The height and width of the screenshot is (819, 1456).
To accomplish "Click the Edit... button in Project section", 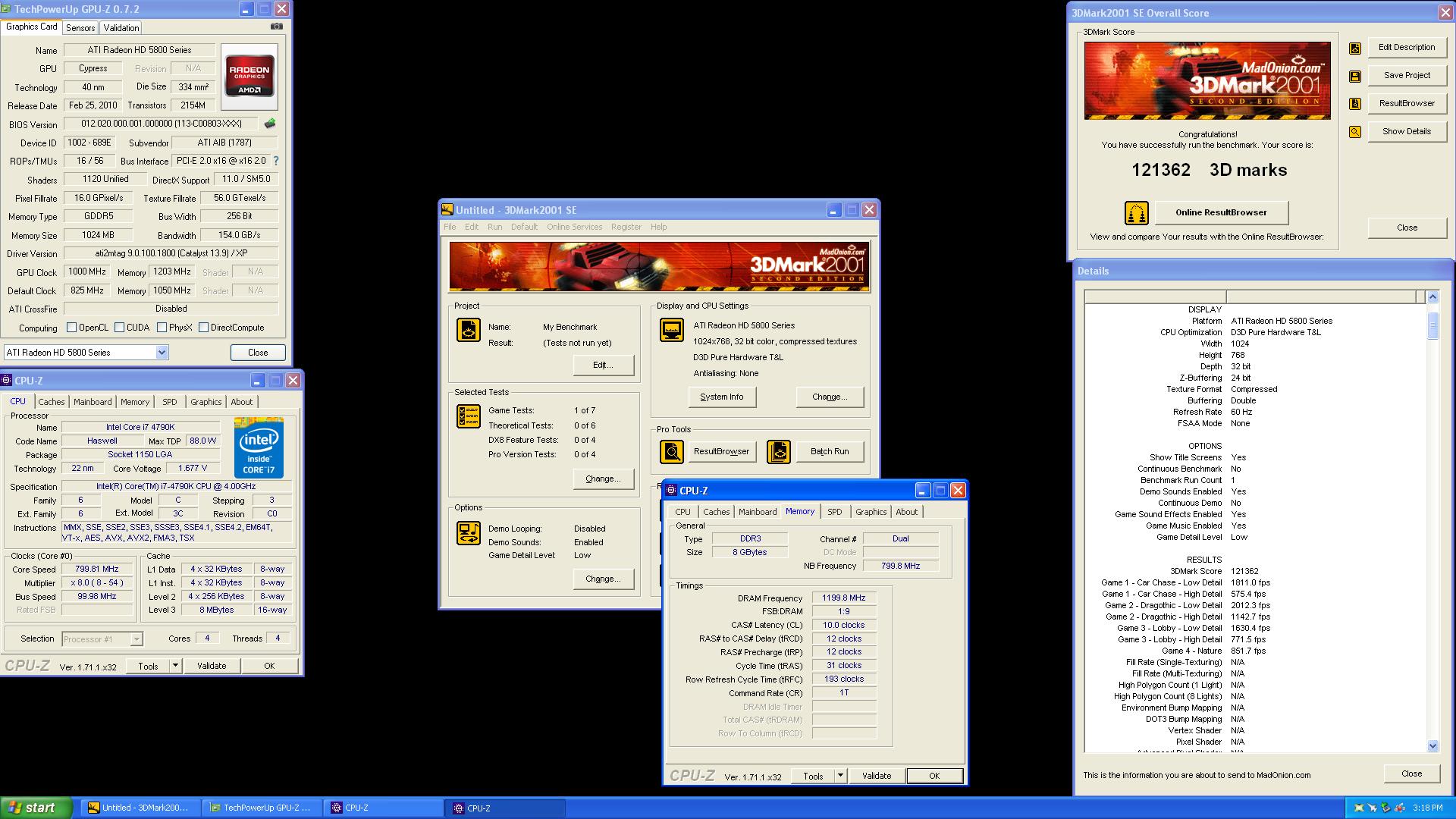I will tap(604, 365).
